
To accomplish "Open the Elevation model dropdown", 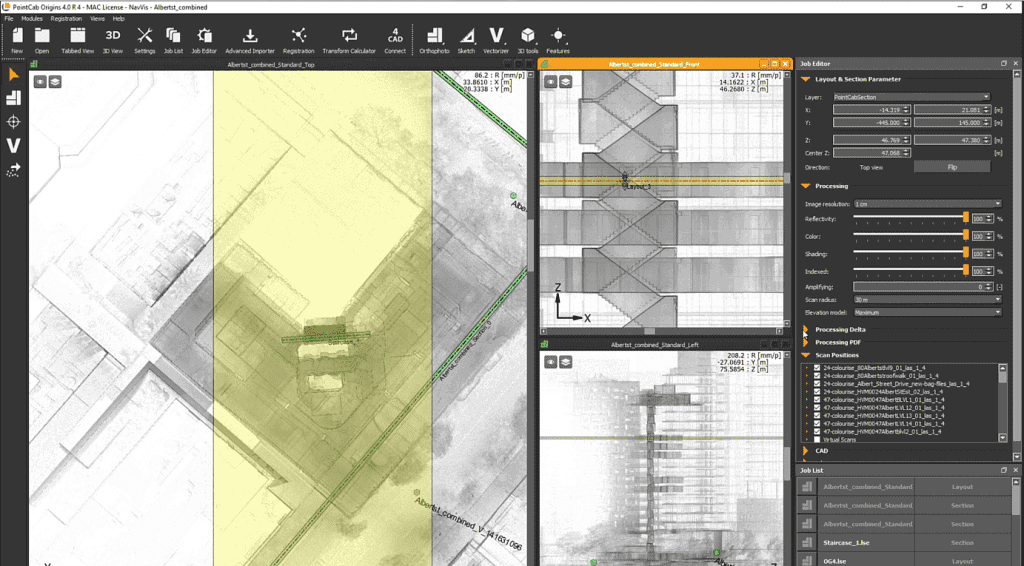I will coord(926,312).
